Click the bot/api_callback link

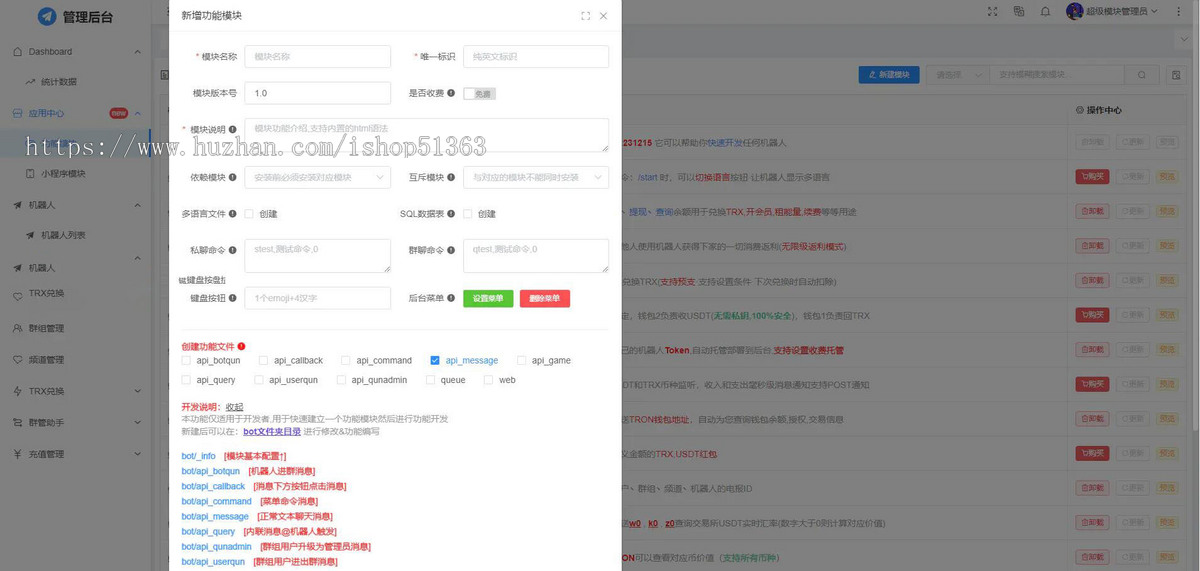click(x=213, y=486)
